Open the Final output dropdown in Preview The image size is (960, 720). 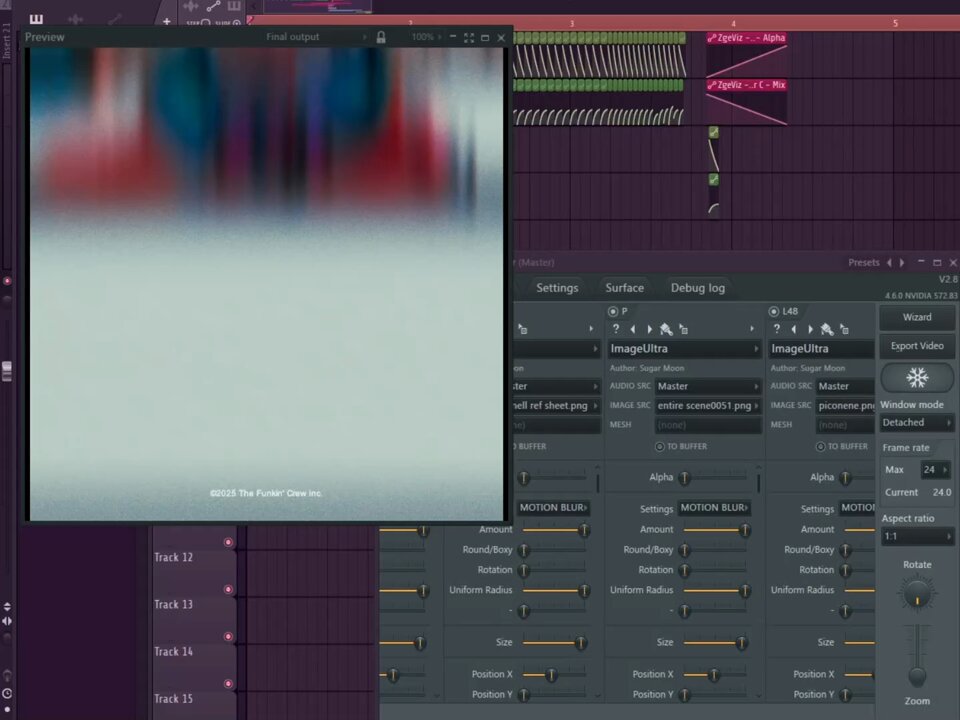[317, 37]
